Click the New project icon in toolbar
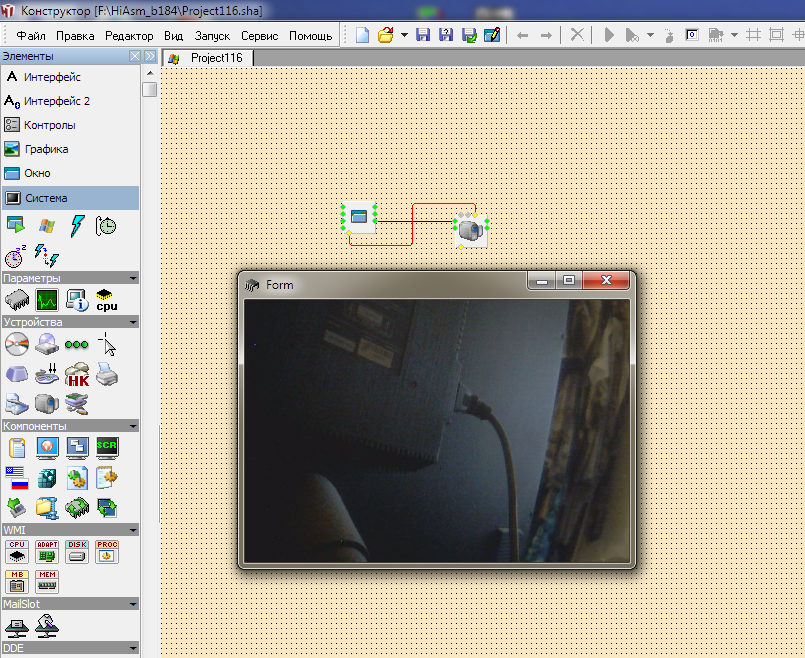This screenshot has width=805, height=658. [x=363, y=35]
